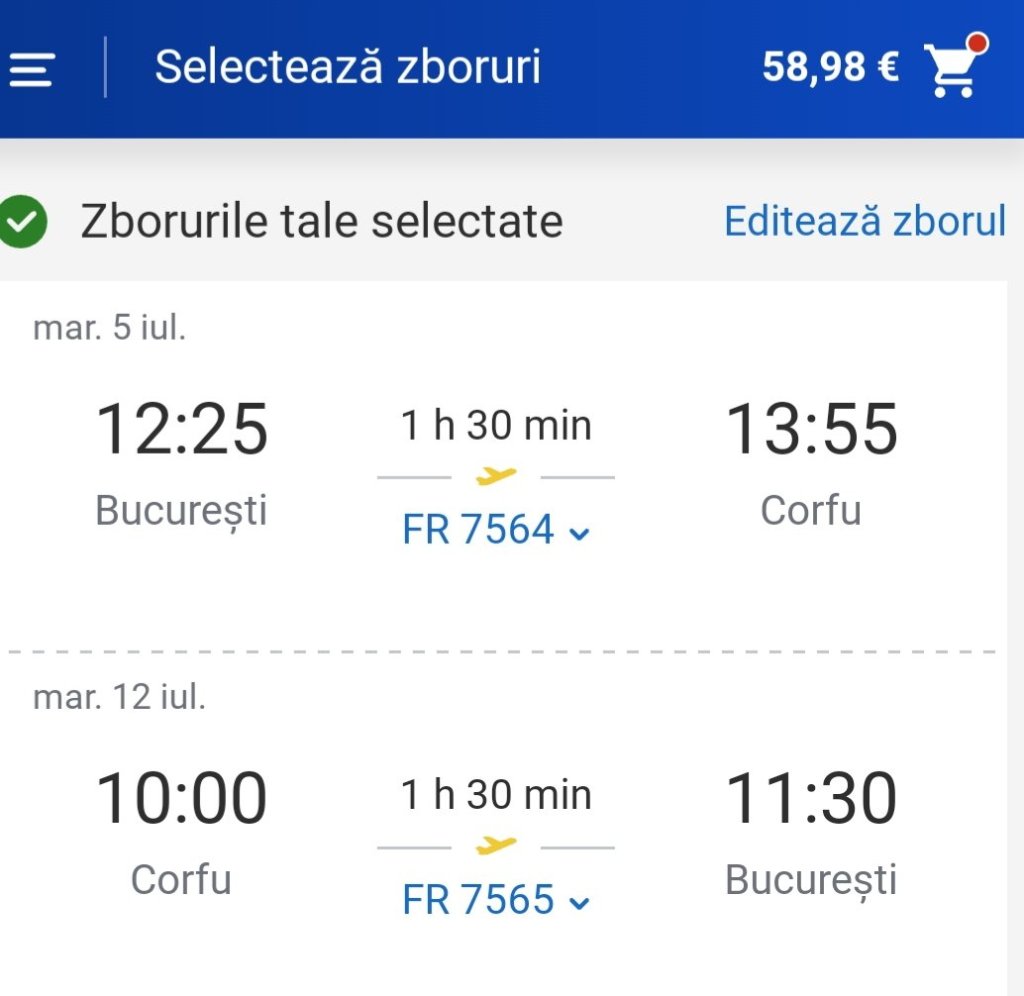Click the mar. 5 iul. date label
Image resolution: width=1024 pixels, height=996 pixels.
click(110, 328)
